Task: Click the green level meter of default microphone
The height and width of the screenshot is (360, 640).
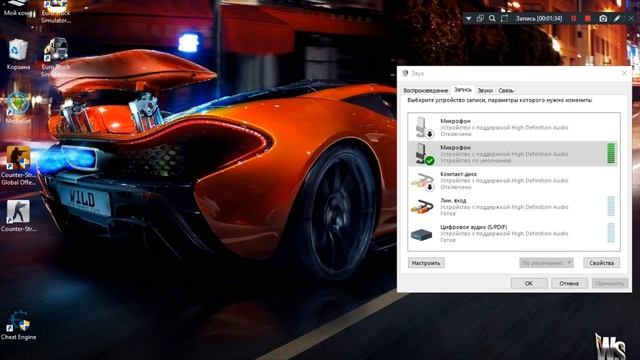Action: pos(611,153)
